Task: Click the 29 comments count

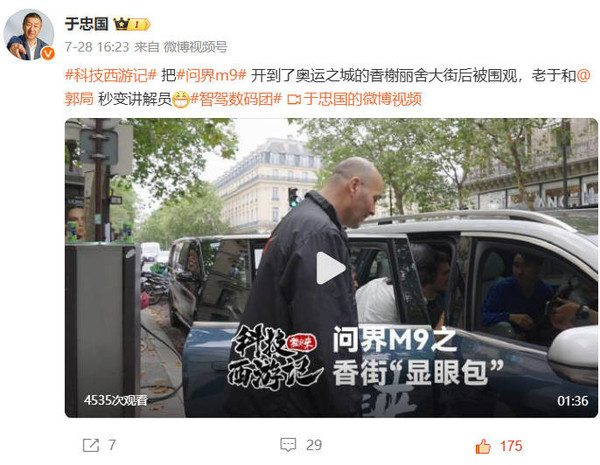Action: tap(314, 445)
